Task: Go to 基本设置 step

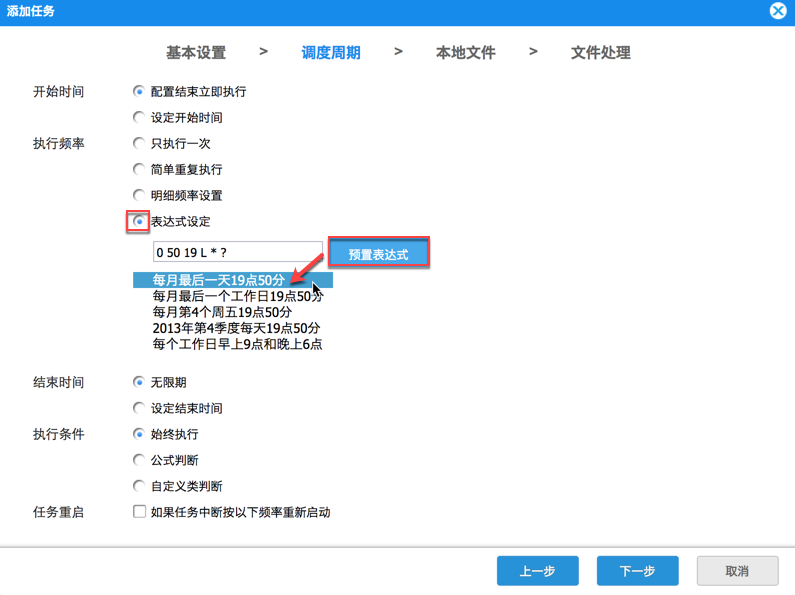Action: pyautogui.click(x=196, y=52)
